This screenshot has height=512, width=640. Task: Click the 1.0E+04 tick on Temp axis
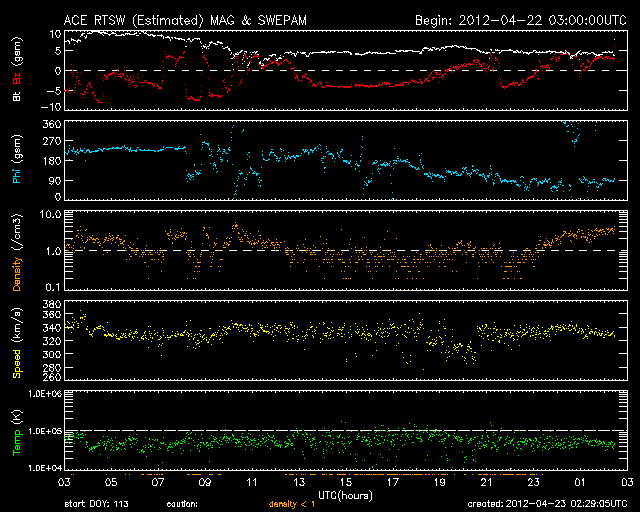click(x=45, y=467)
